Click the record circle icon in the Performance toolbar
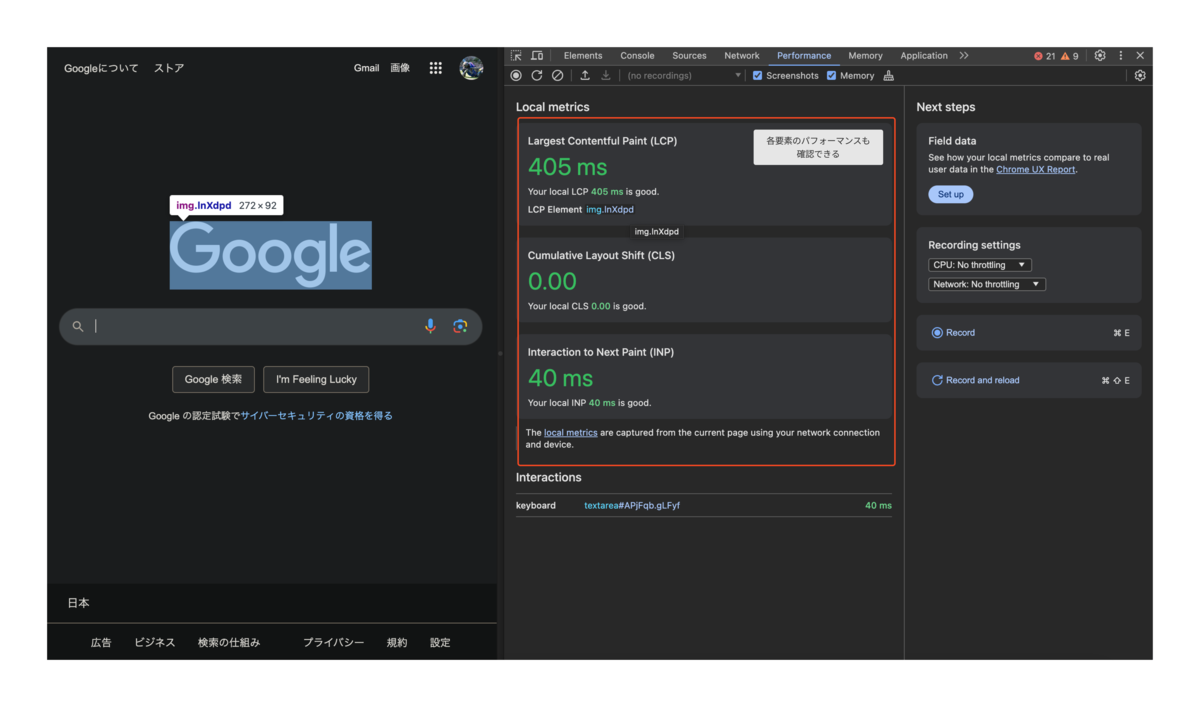The image size is (1200, 707). pos(516,75)
